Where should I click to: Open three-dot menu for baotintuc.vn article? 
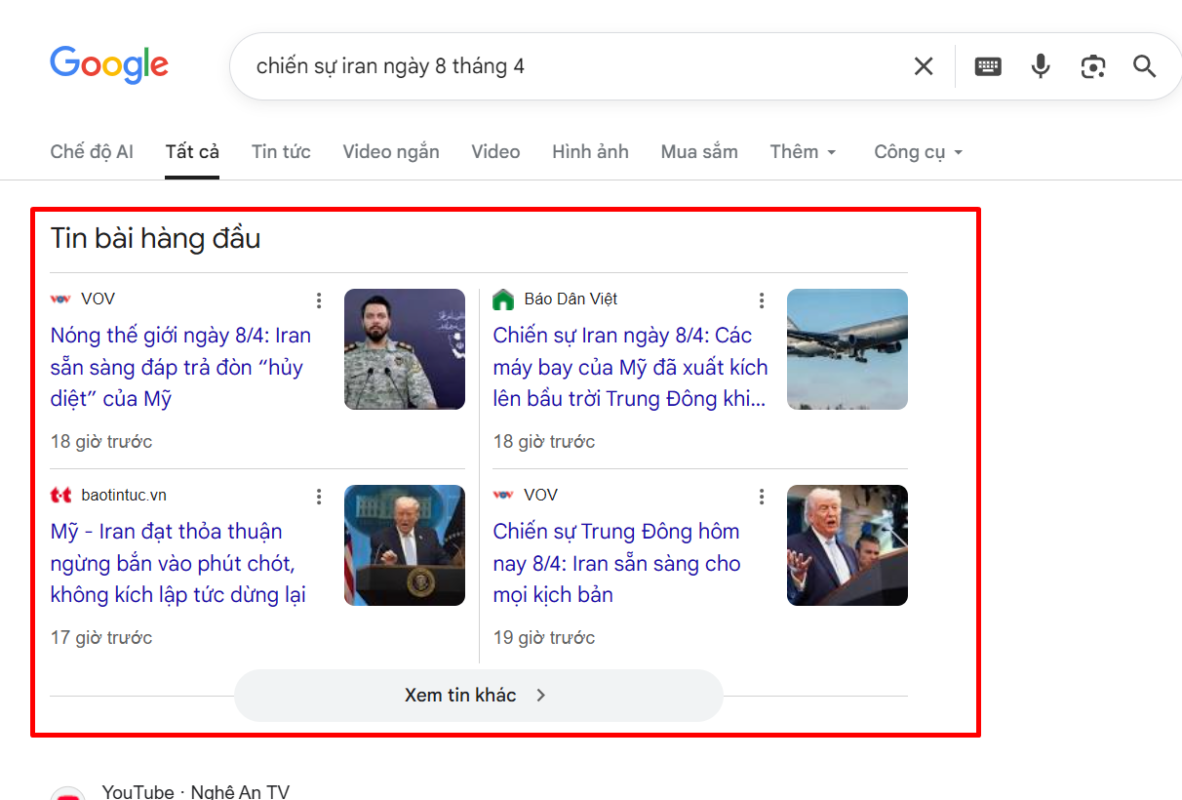tap(319, 496)
